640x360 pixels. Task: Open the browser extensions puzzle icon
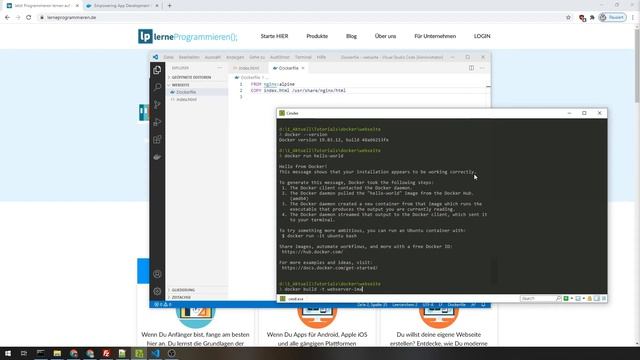pos(592,18)
